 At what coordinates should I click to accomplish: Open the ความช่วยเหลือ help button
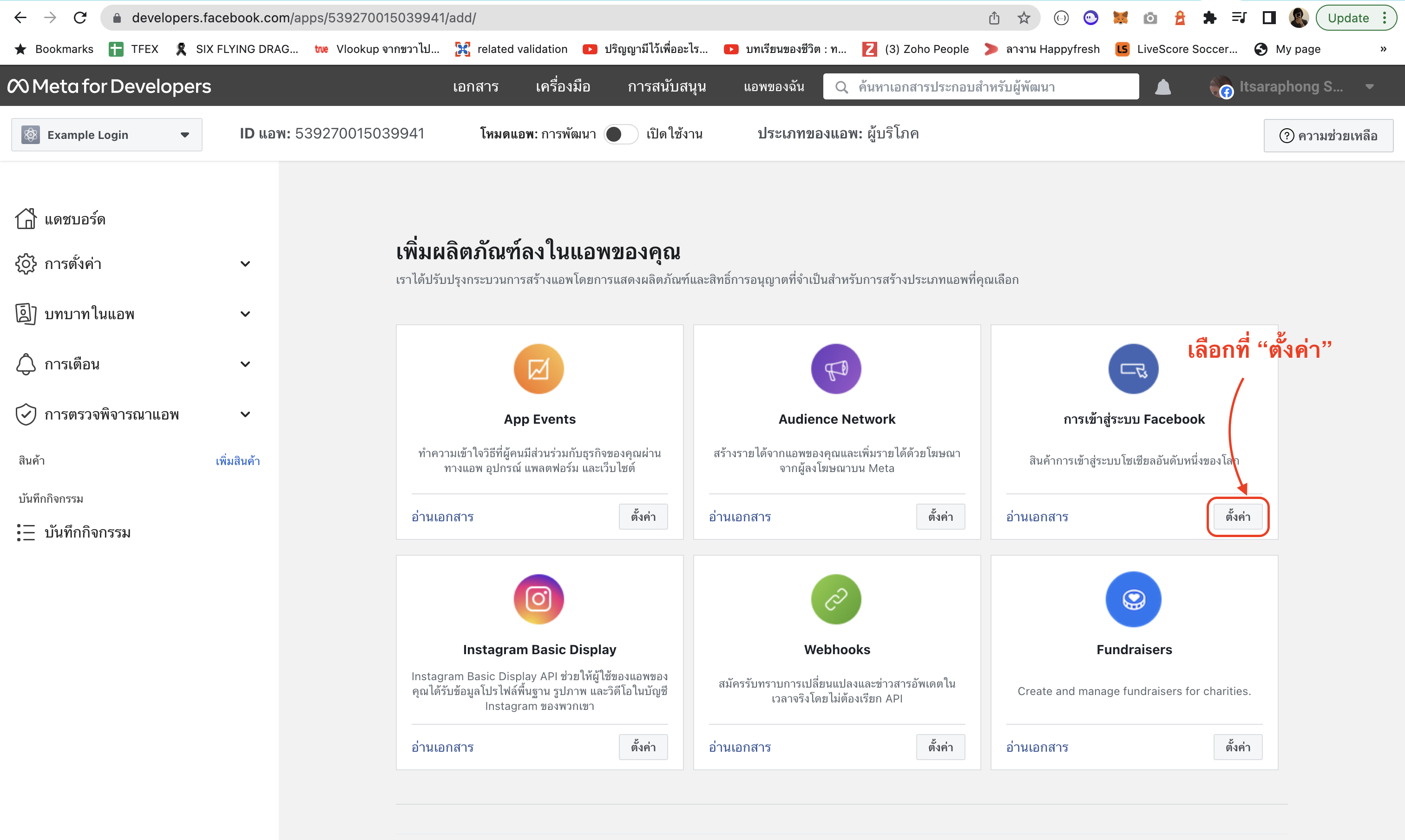1328,135
